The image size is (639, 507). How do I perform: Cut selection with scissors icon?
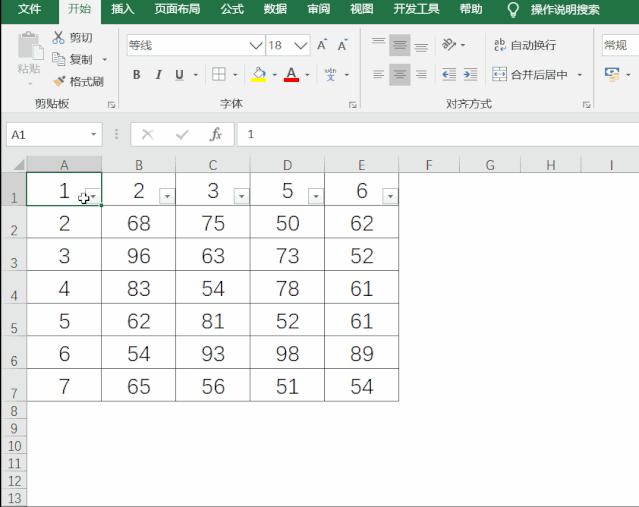coord(58,37)
